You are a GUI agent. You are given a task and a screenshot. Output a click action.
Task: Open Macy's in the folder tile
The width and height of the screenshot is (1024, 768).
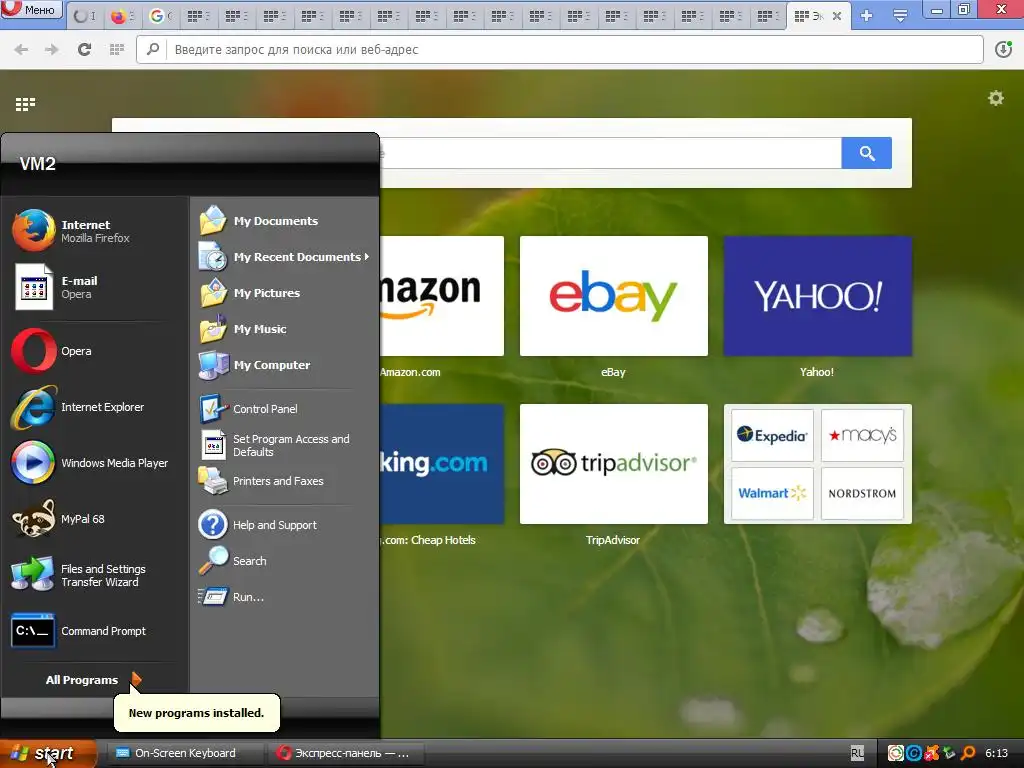tap(862, 435)
